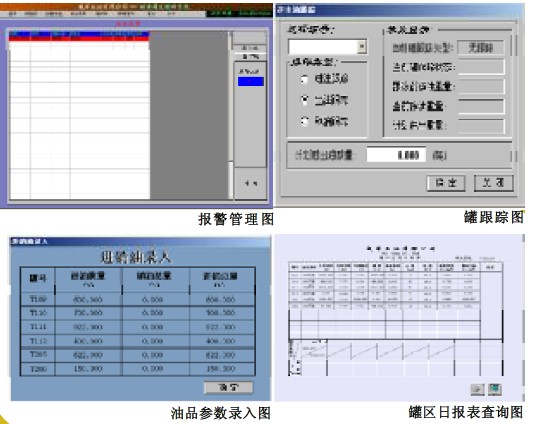Click the confirm button in oil sales entry dialog
Viewport: 540px width, 424px height.
[229, 387]
